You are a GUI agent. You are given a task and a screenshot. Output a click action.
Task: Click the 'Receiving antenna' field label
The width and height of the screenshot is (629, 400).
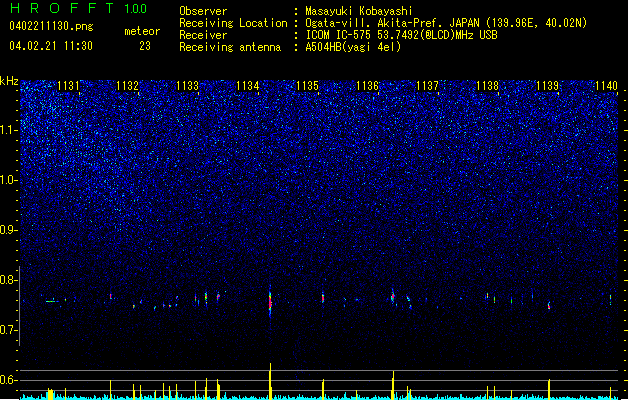tap(230, 47)
